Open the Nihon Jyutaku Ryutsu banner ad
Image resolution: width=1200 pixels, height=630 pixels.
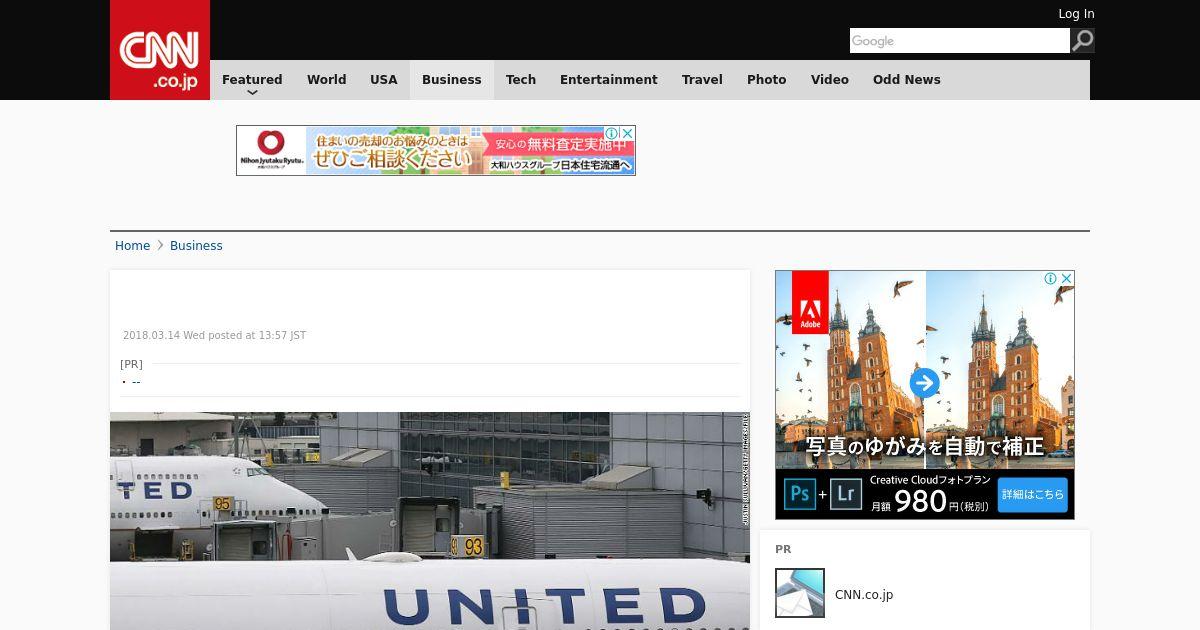coord(436,150)
